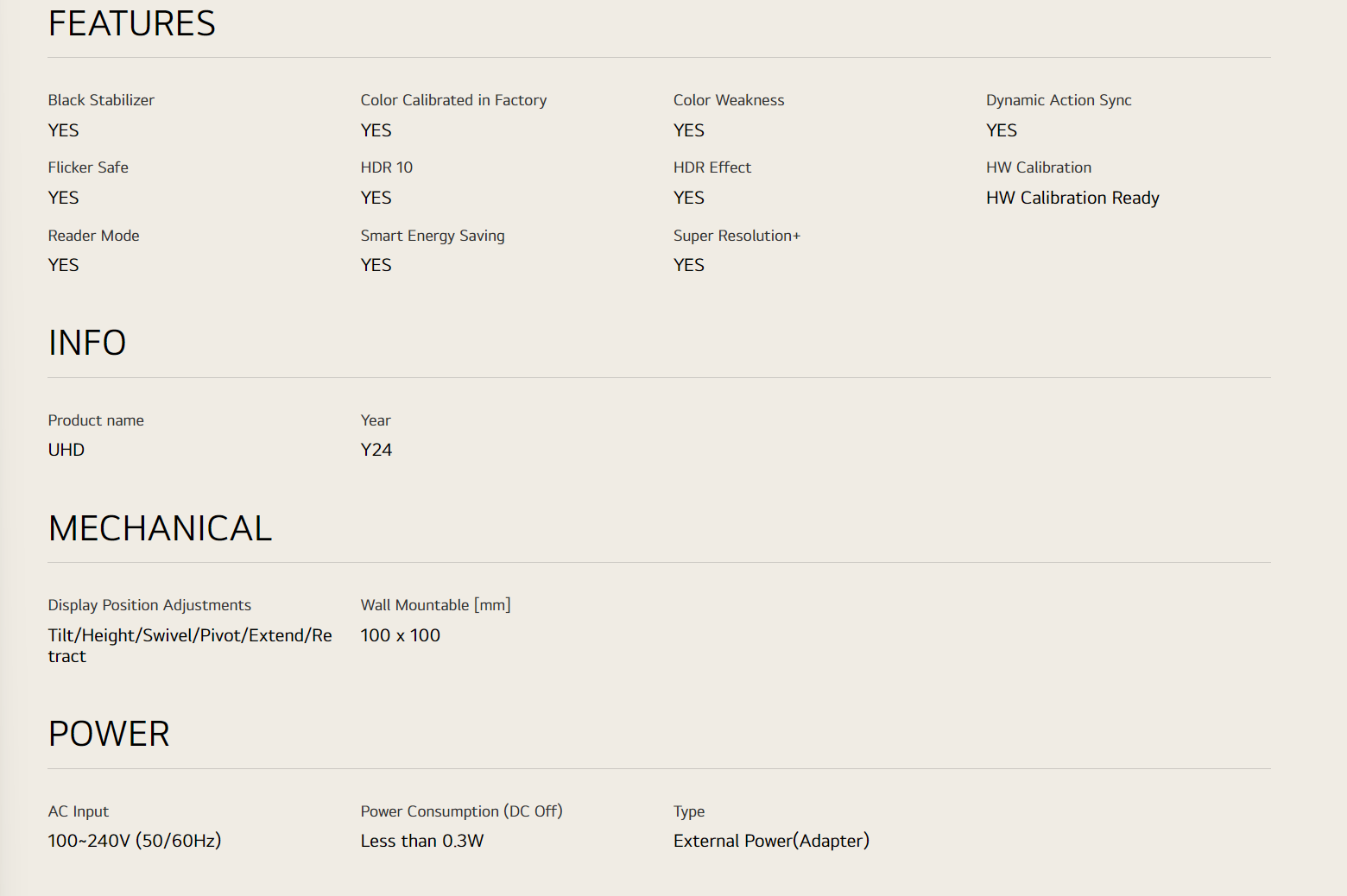Select the Reader Mode label
This screenshot has width=1347, height=896.
pos(93,236)
